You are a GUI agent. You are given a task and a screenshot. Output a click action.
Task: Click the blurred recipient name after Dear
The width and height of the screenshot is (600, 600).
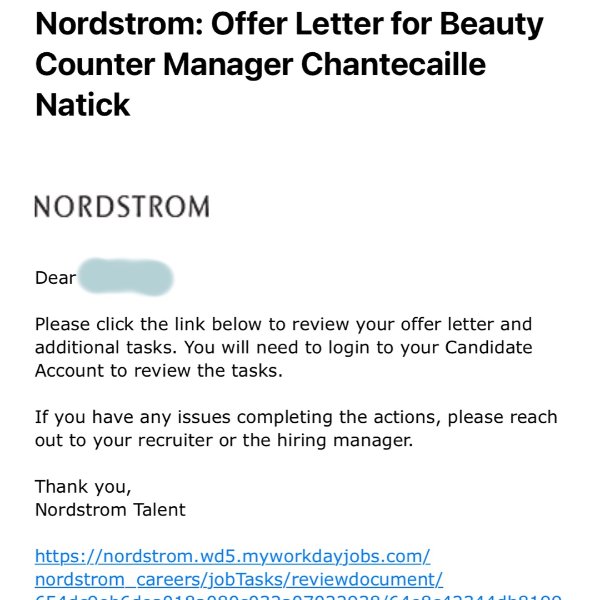tap(126, 277)
